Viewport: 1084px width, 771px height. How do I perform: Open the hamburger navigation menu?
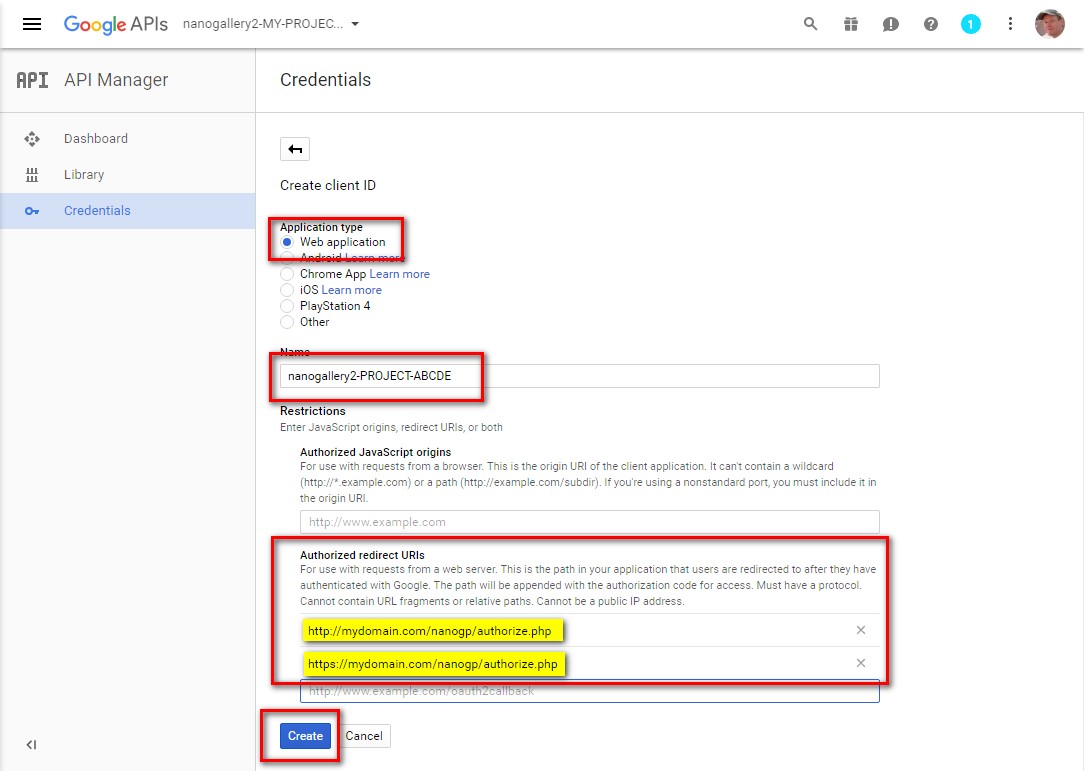tap(32, 24)
